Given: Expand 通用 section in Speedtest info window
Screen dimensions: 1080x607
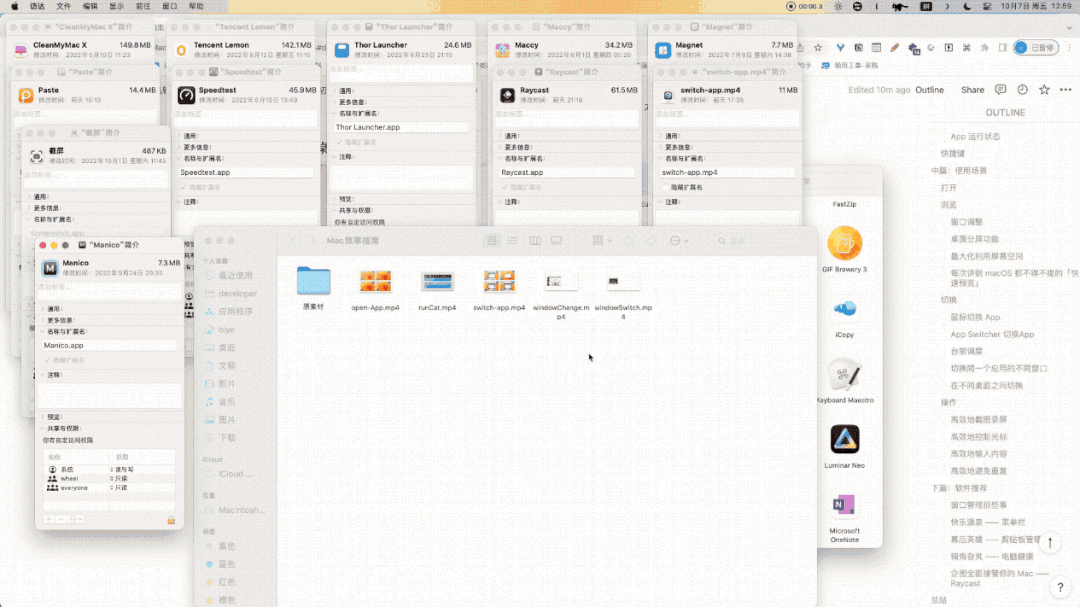Looking at the screenshot, I should pos(178,136).
